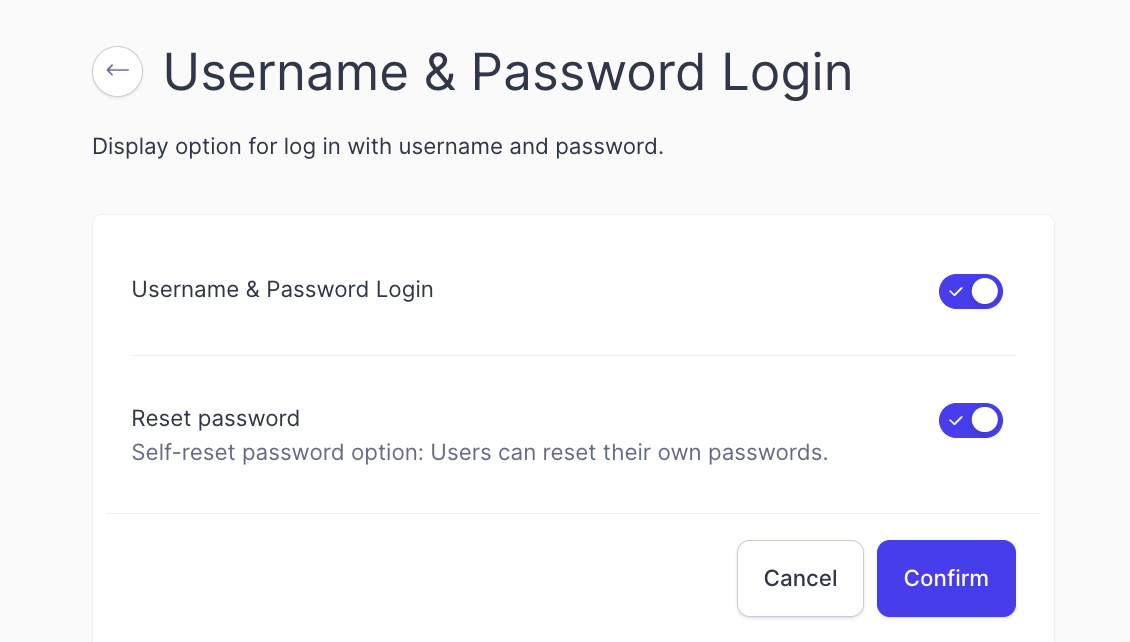Go back using the left arrow icon
Image resolution: width=1130 pixels, height=642 pixels.
pos(117,71)
